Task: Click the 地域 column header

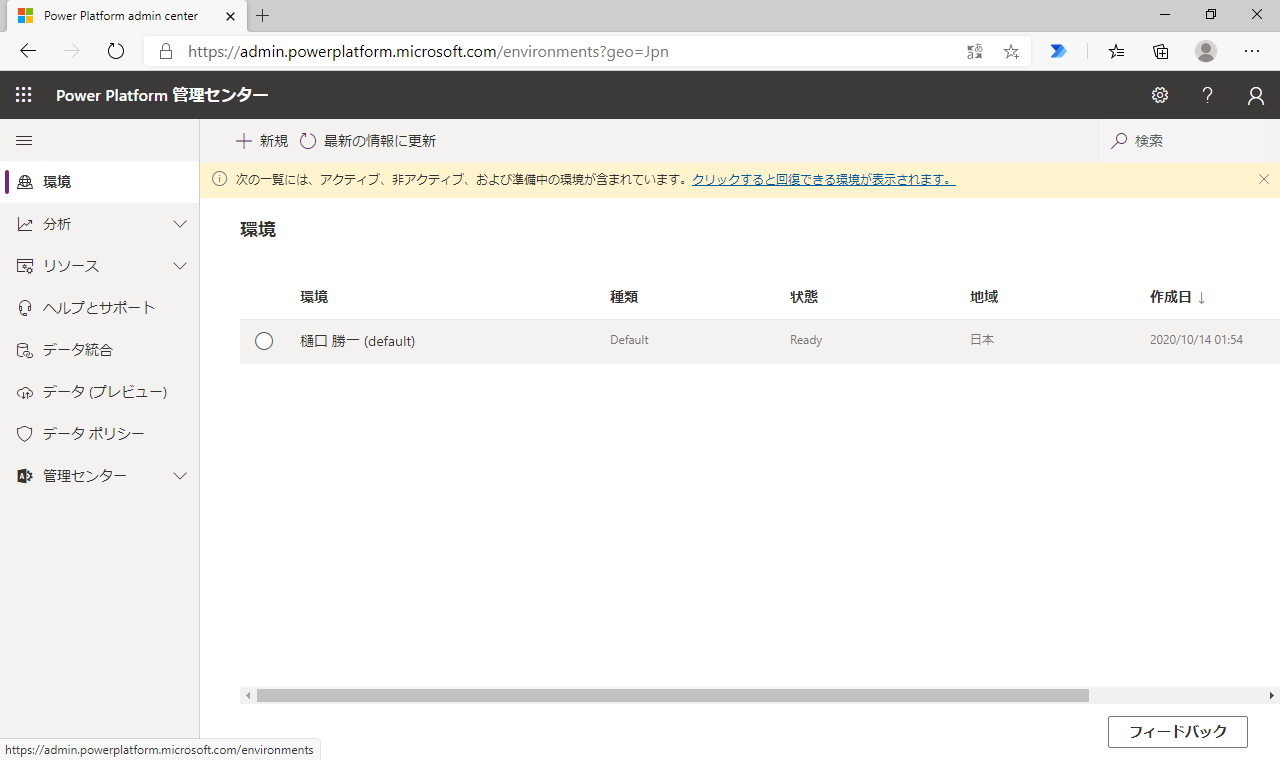Action: coord(984,297)
